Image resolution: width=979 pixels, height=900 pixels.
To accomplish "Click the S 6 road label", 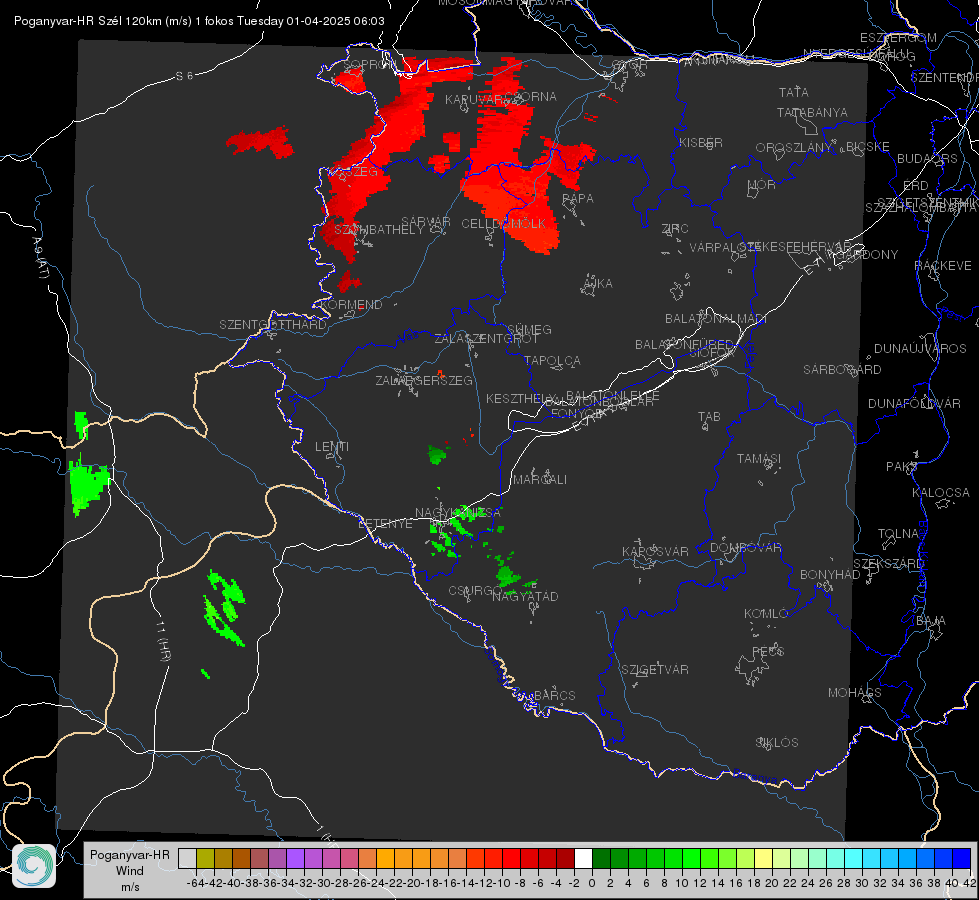I will click(184, 76).
